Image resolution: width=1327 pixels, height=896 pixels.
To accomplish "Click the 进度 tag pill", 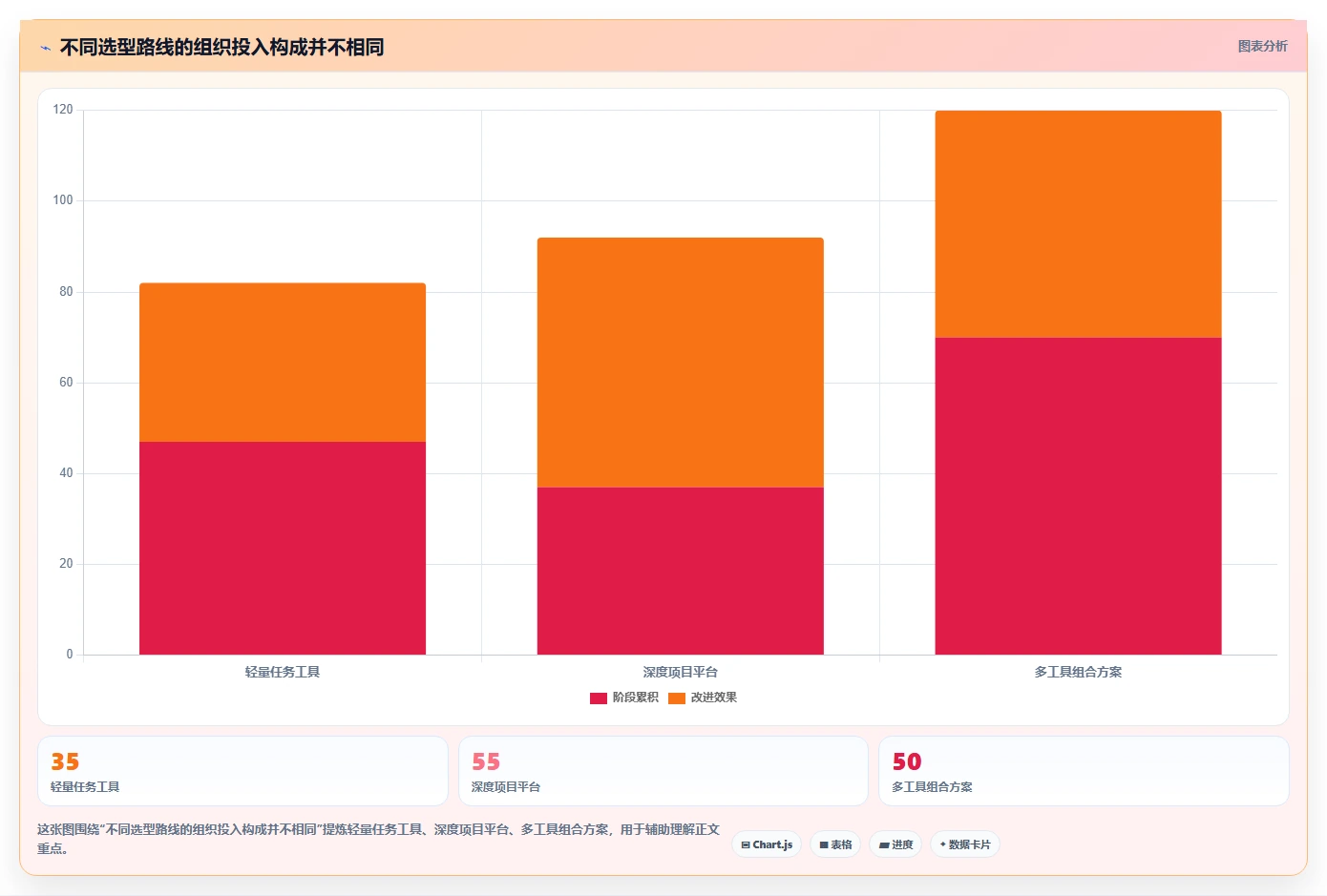I will point(895,844).
